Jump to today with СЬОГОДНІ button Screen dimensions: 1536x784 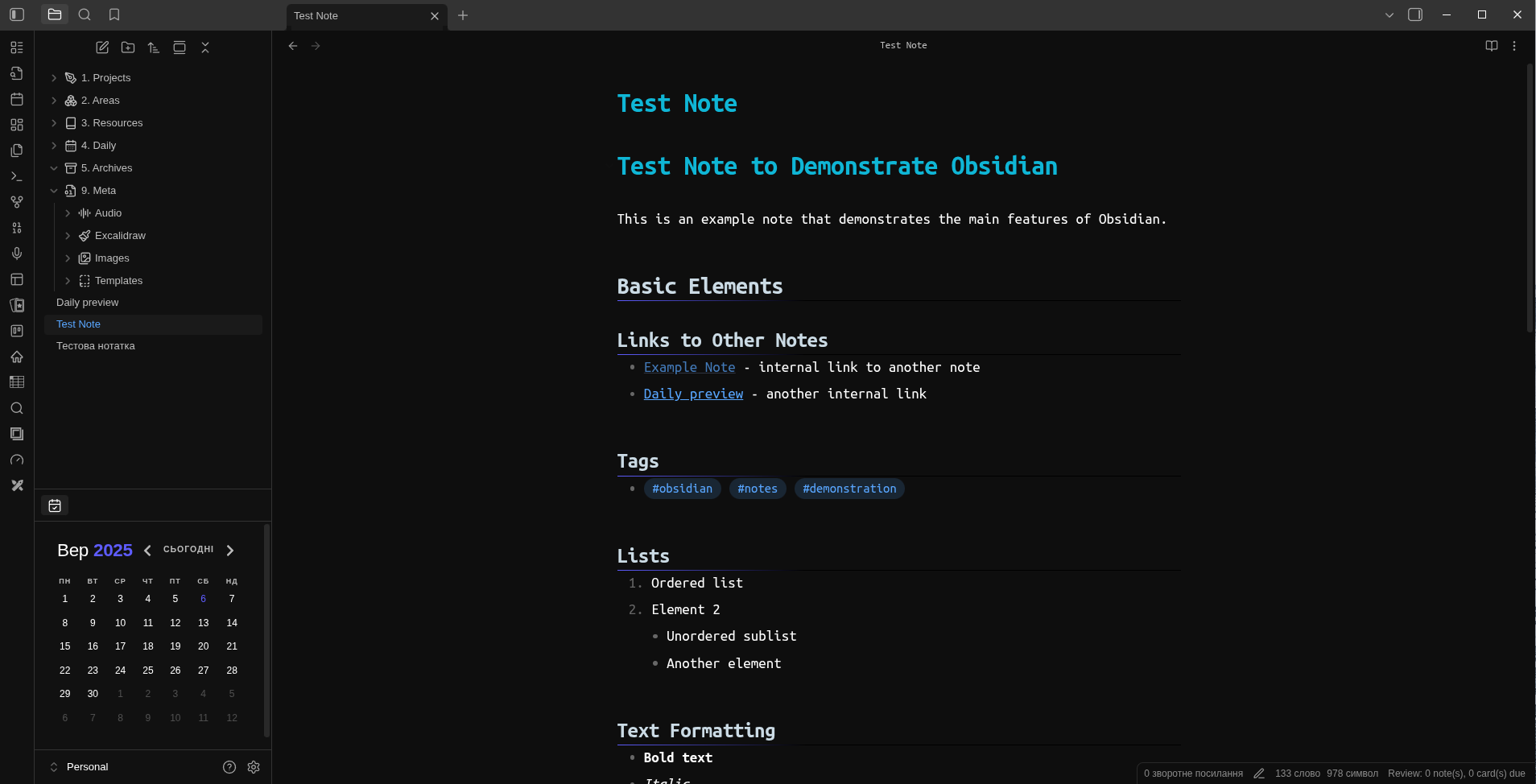coord(188,550)
